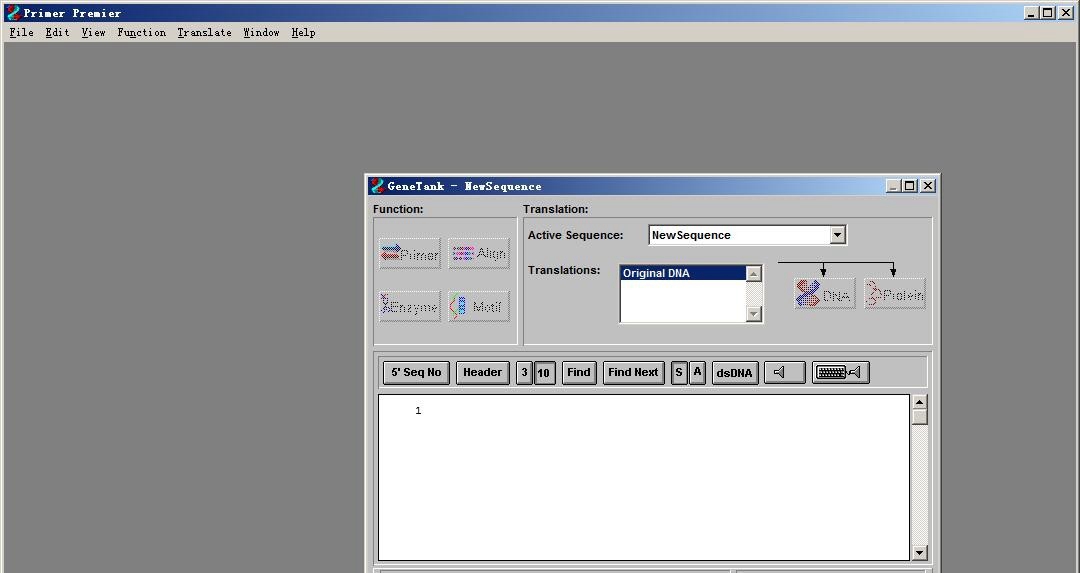1080x573 pixels.
Task: Toggle keyboard voice echo button
Action: pos(840,373)
